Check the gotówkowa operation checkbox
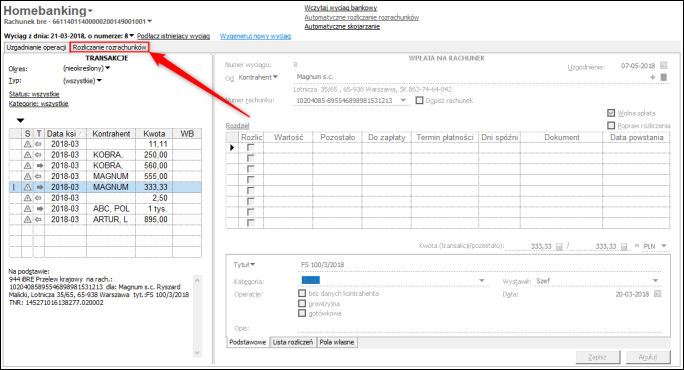Image resolution: width=684 pixels, height=370 pixels. pos(302,313)
